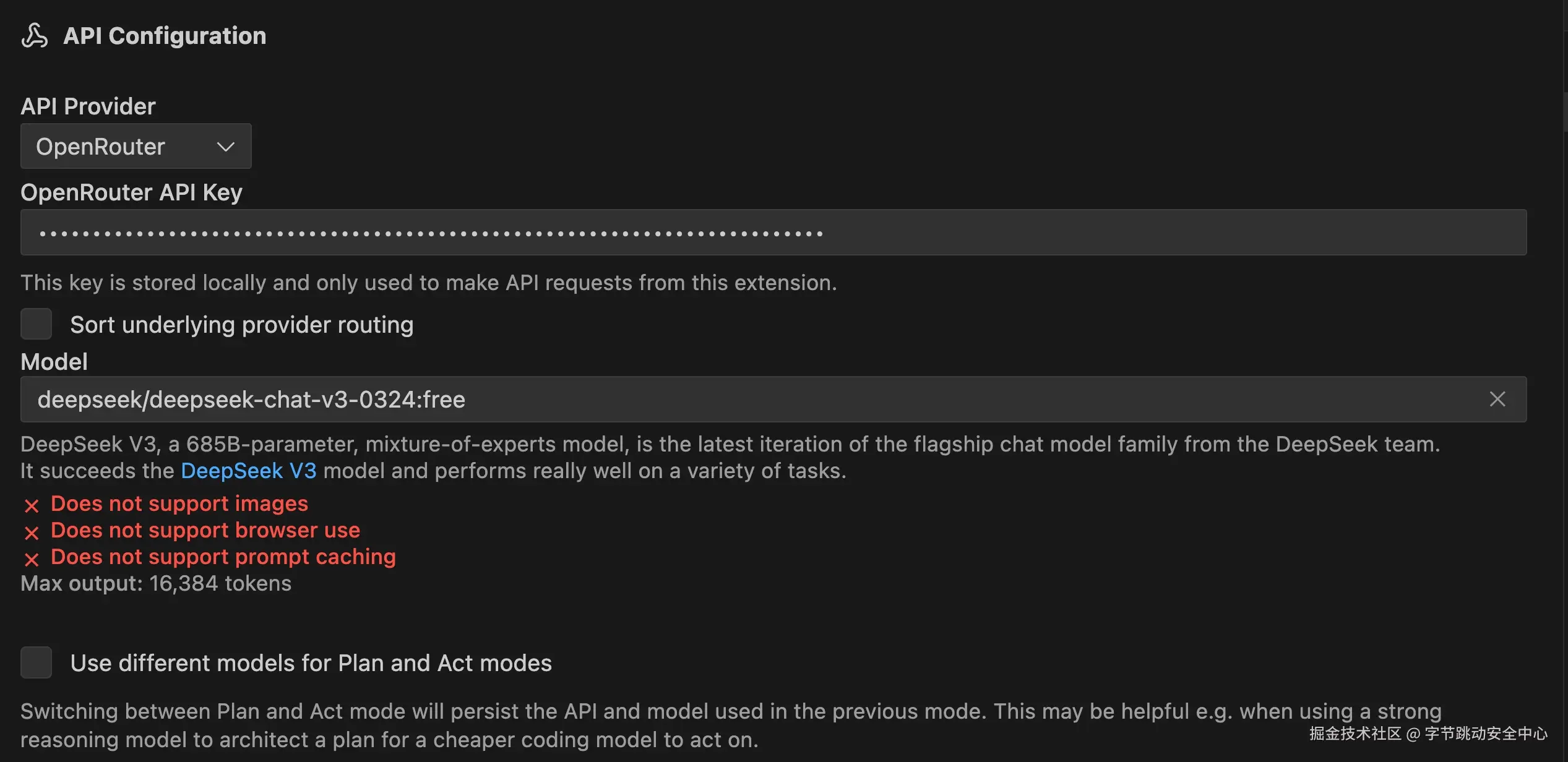Click the "API Provider" label
The width and height of the screenshot is (1568, 762).
[88, 106]
